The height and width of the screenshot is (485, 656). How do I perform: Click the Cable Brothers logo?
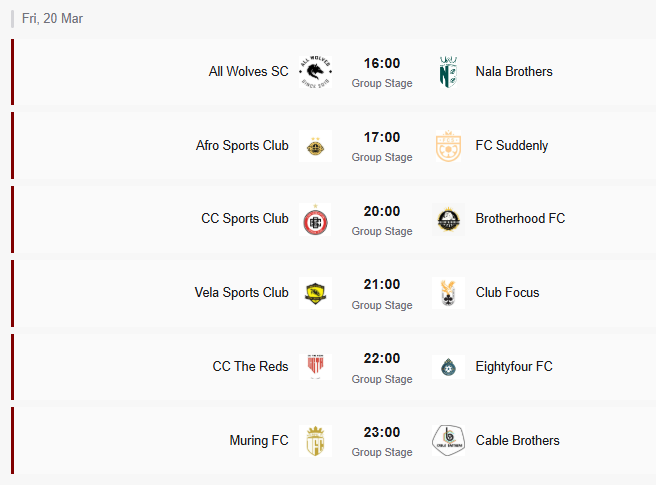448,441
